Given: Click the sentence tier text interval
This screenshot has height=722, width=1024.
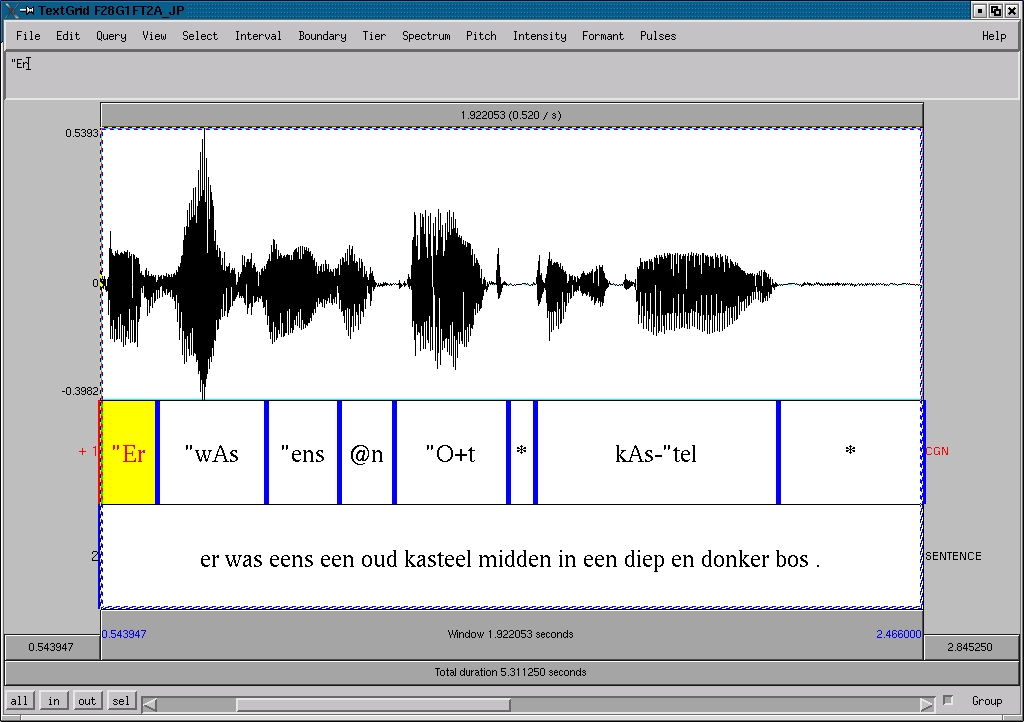Looking at the screenshot, I should tap(511, 557).
